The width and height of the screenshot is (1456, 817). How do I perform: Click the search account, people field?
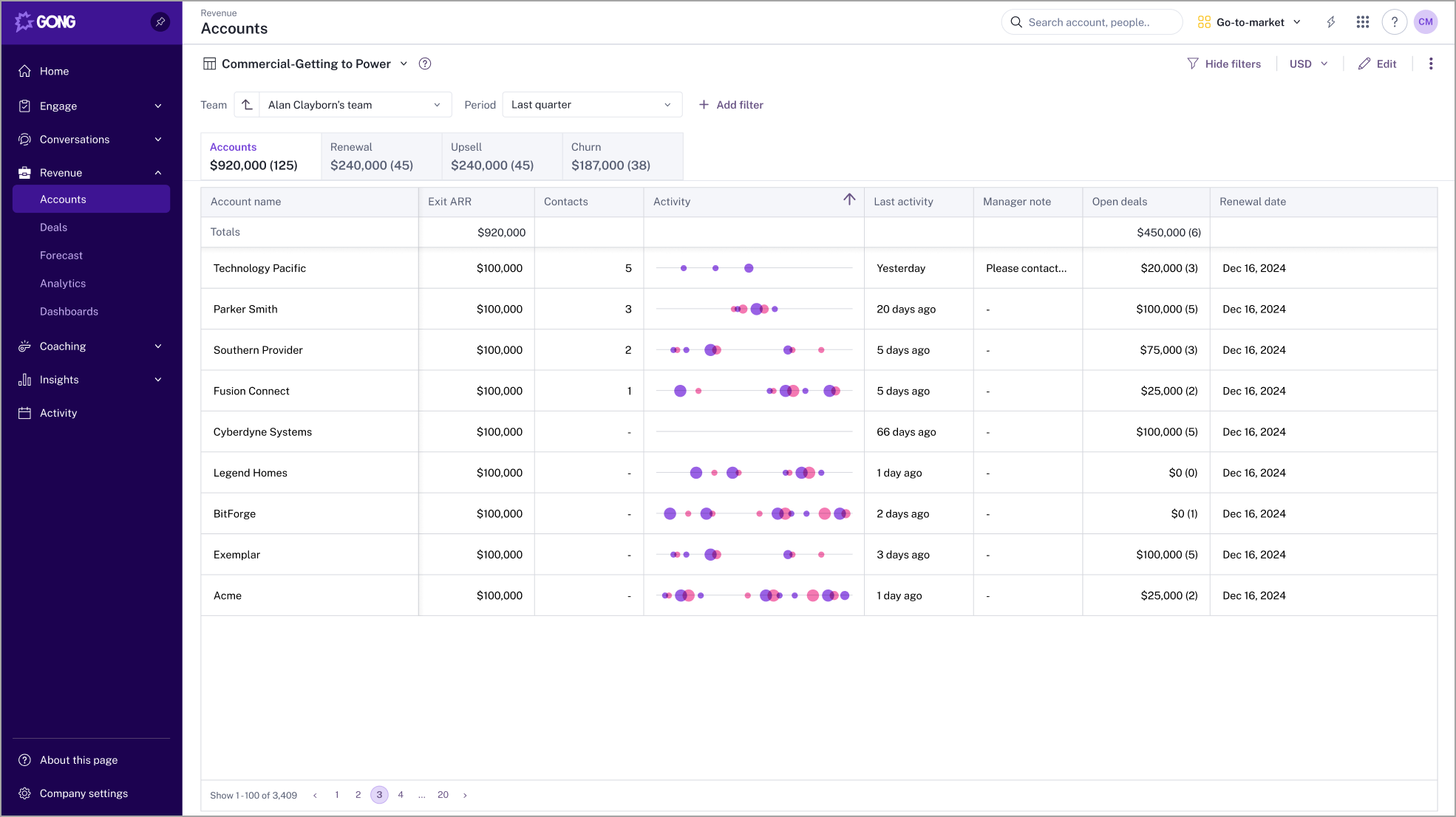1092,22
